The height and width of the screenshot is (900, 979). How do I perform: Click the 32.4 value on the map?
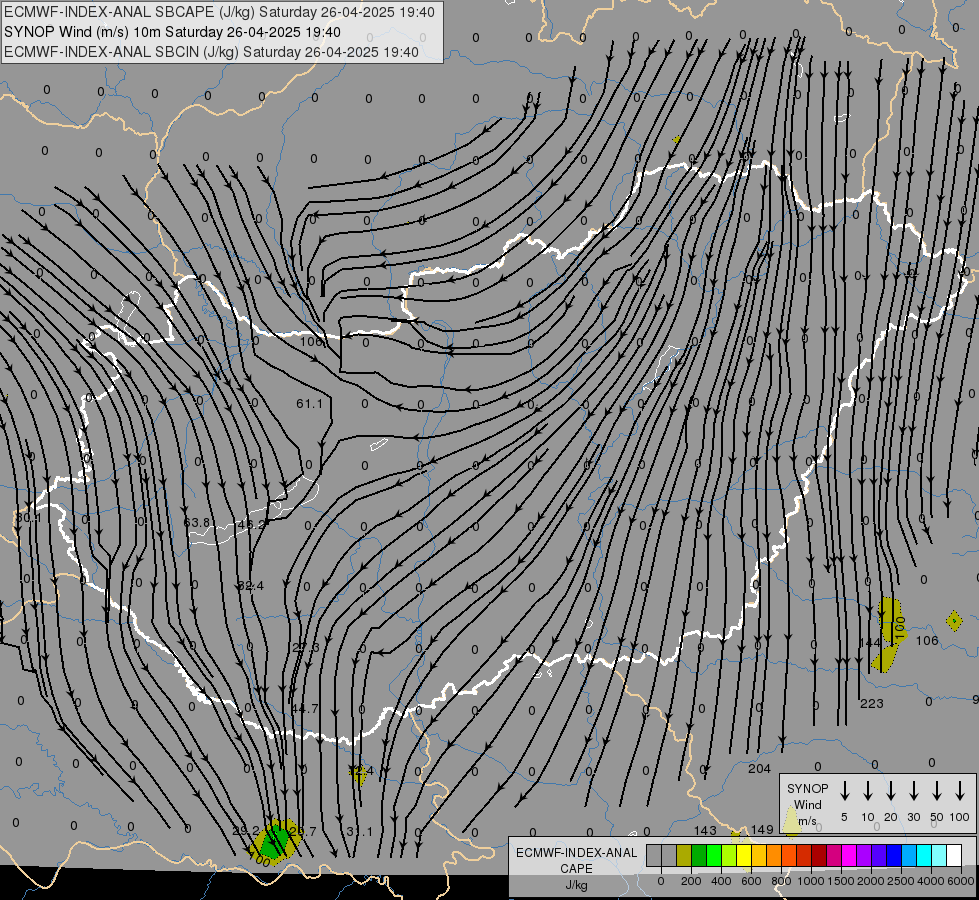point(251,586)
